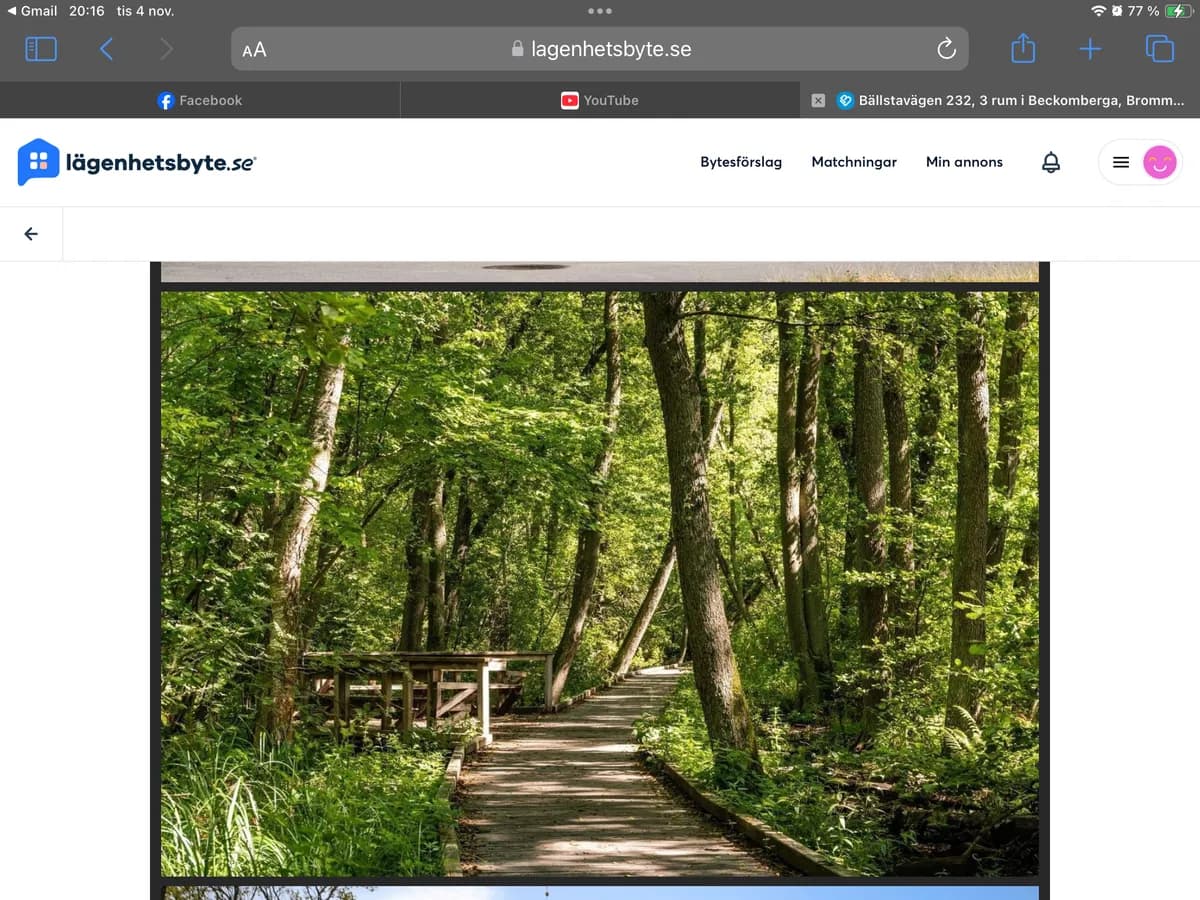1200x900 pixels.
Task: Open the AA reader view options
Action: pos(254,49)
